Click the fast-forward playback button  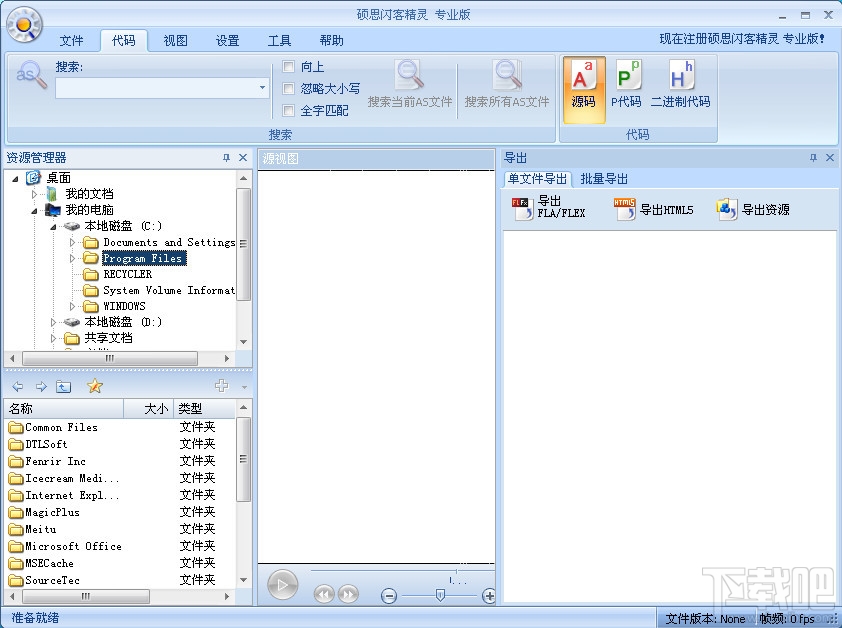pos(348,594)
